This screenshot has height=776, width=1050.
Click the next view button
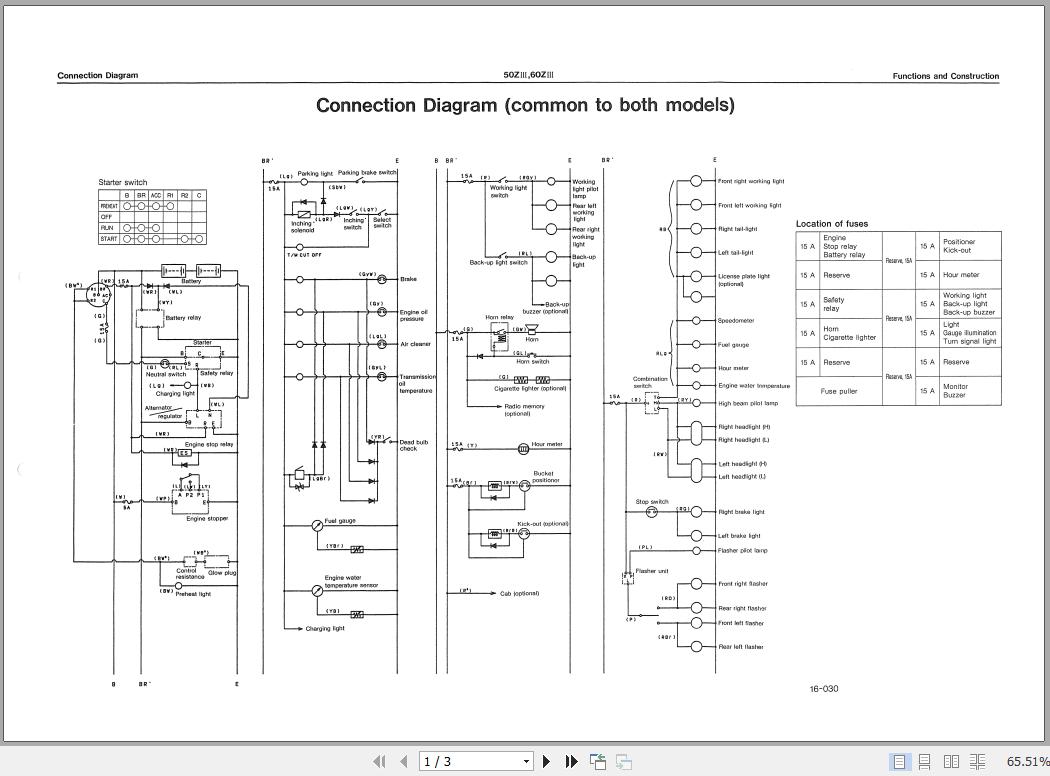(x=624, y=761)
